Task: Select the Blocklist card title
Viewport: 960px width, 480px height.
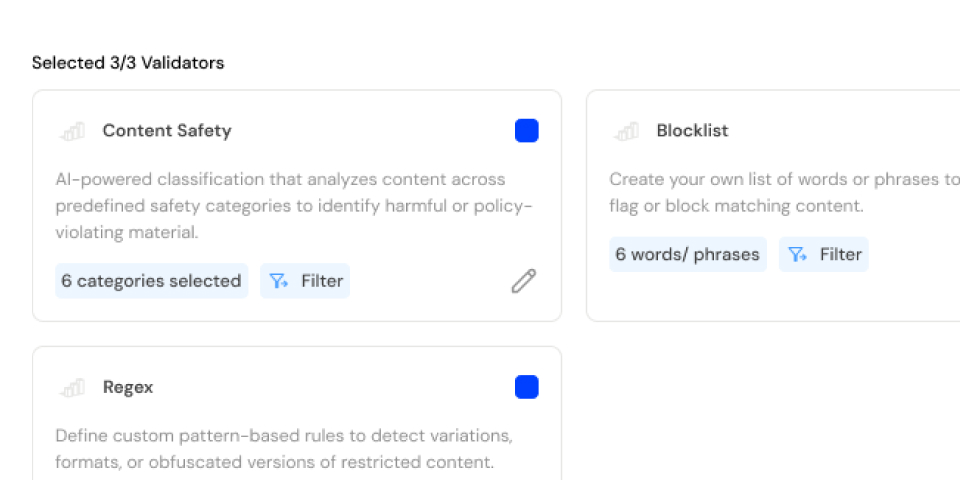Action: point(692,131)
